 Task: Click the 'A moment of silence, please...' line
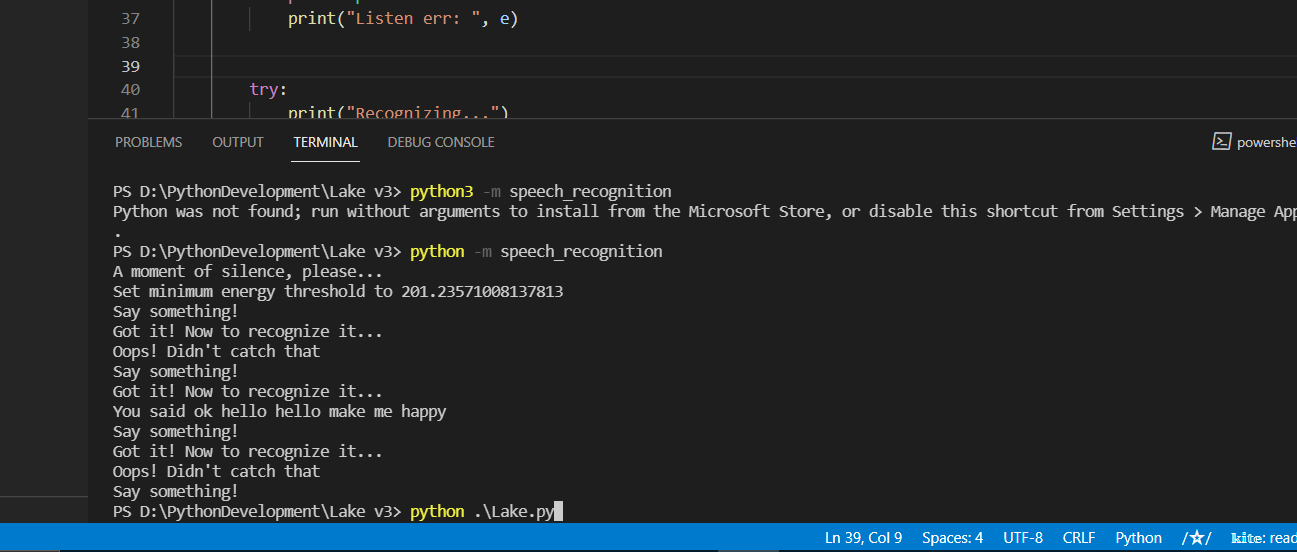point(248,271)
